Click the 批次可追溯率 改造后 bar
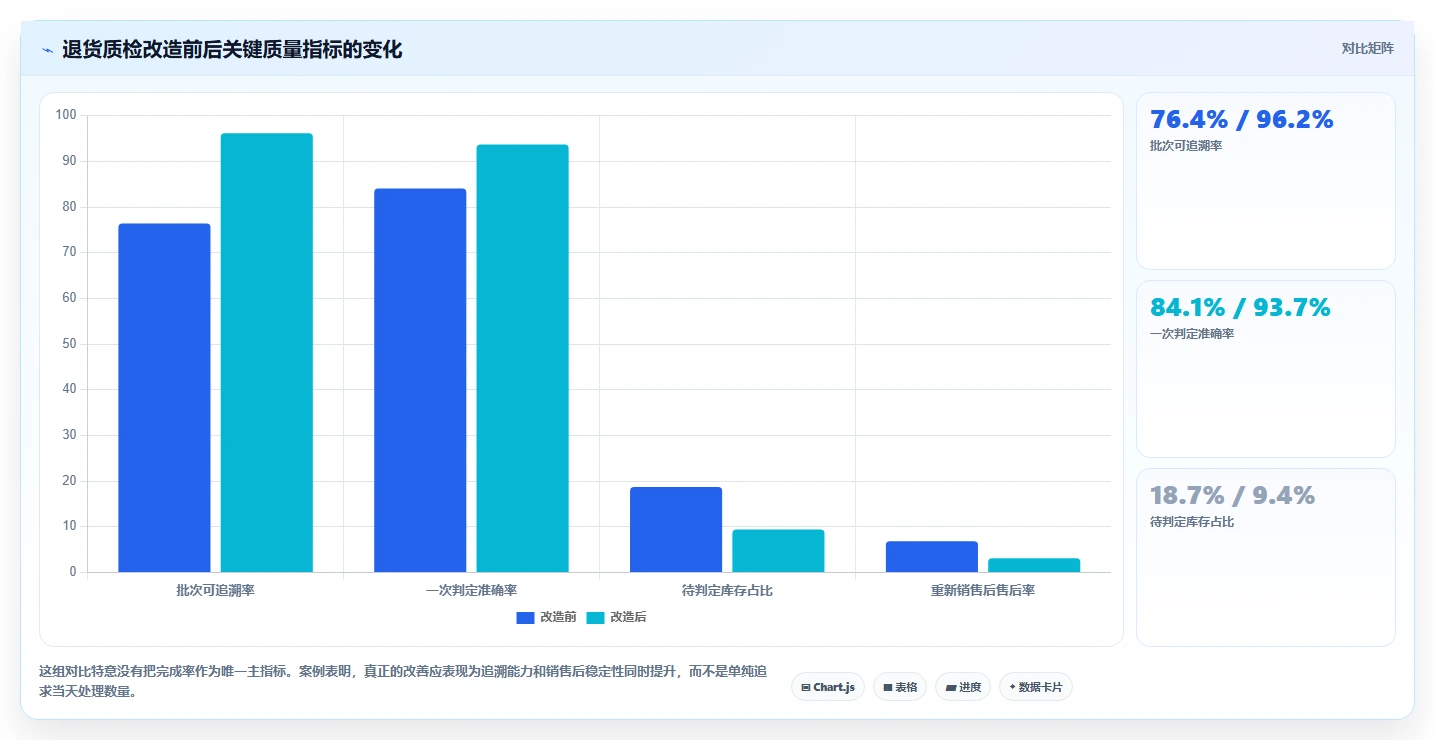1435x740 pixels. pos(267,353)
